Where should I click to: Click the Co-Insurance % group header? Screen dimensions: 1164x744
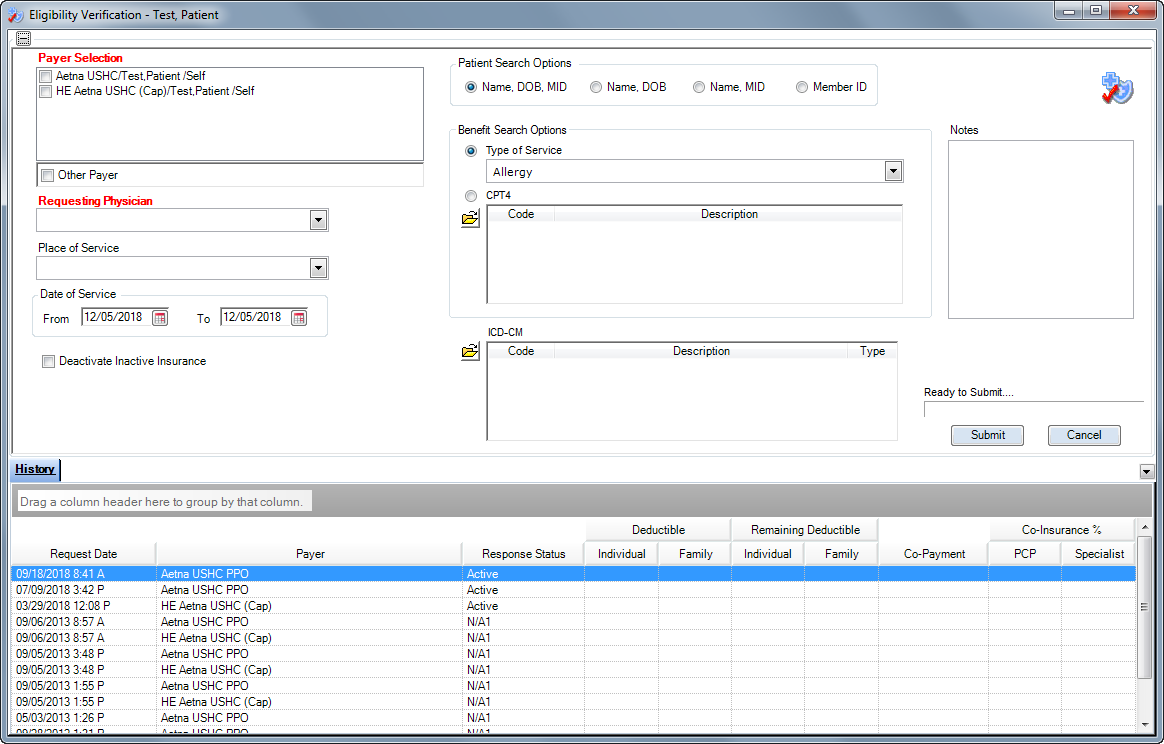click(x=1062, y=530)
